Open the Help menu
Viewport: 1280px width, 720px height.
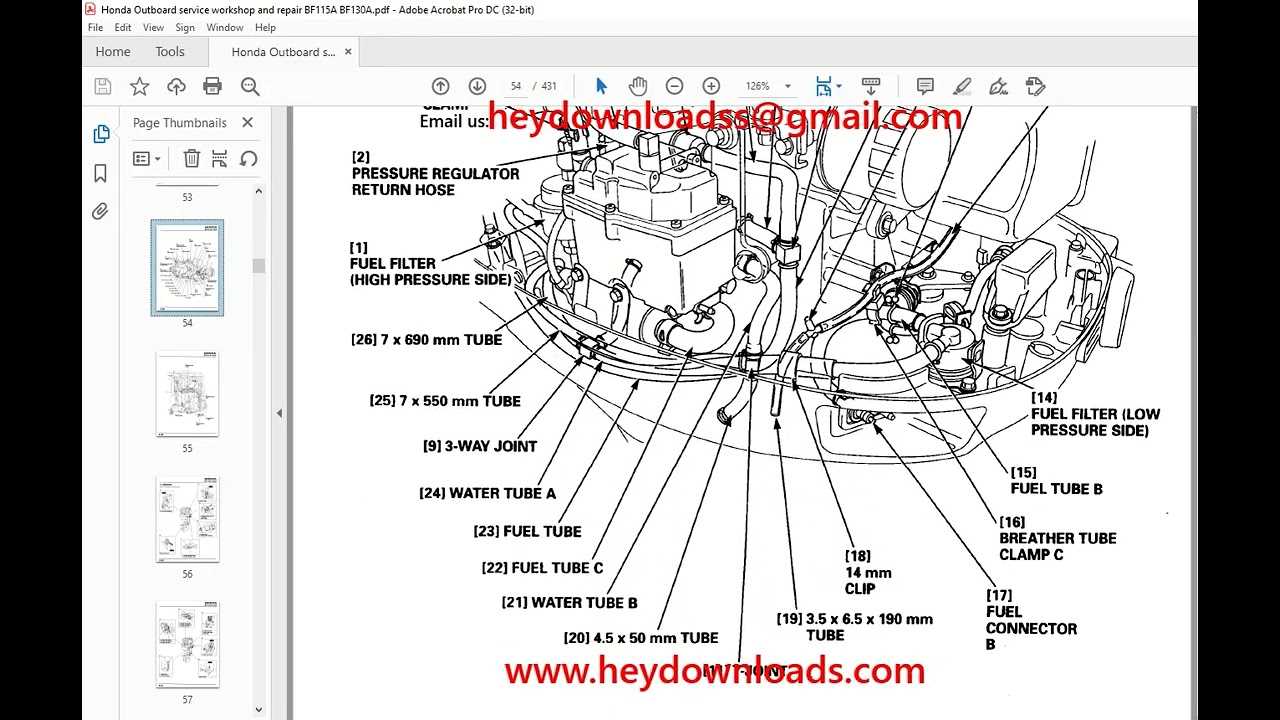(x=265, y=28)
